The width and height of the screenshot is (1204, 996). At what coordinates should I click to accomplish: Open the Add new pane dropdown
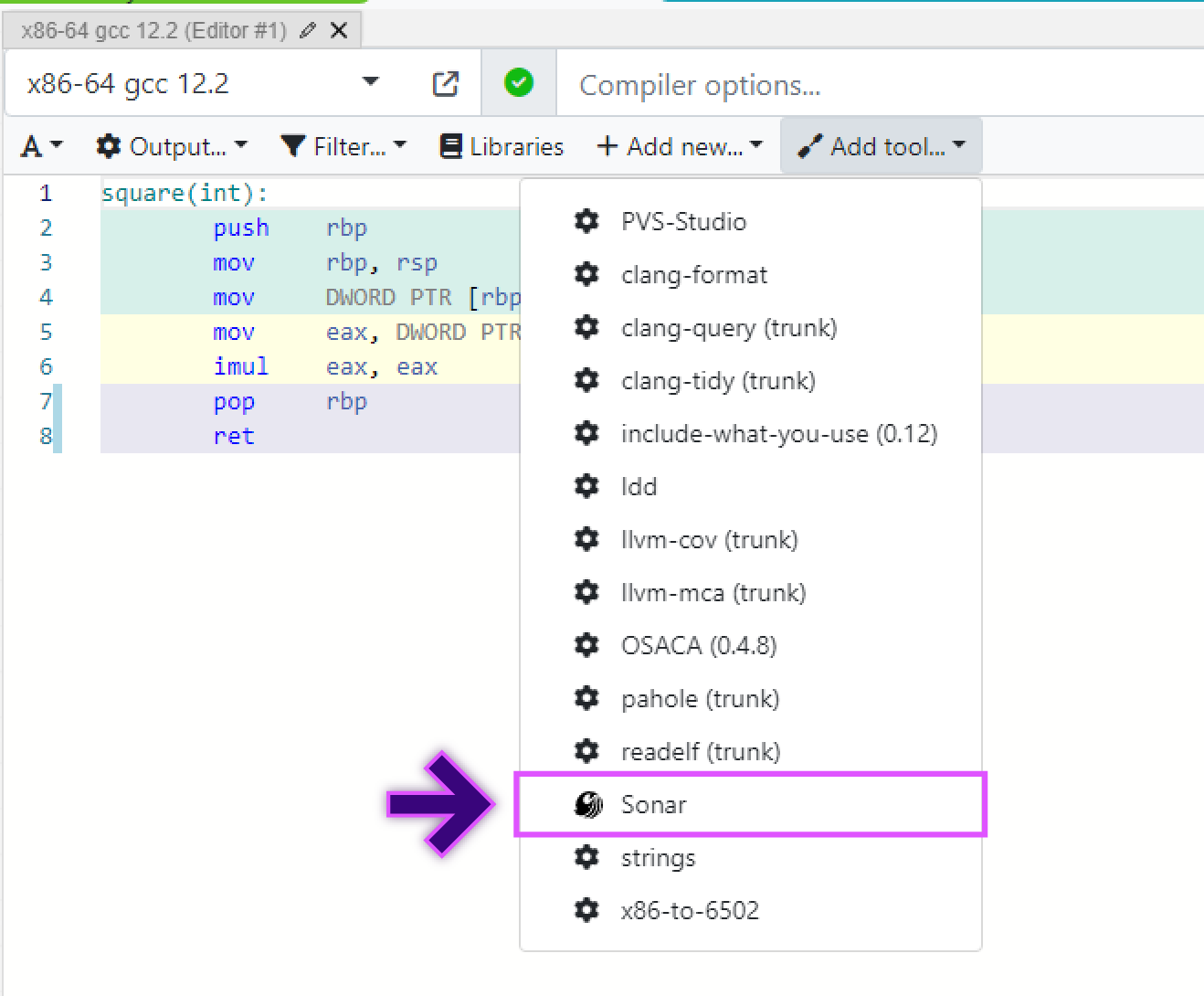click(x=680, y=146)
